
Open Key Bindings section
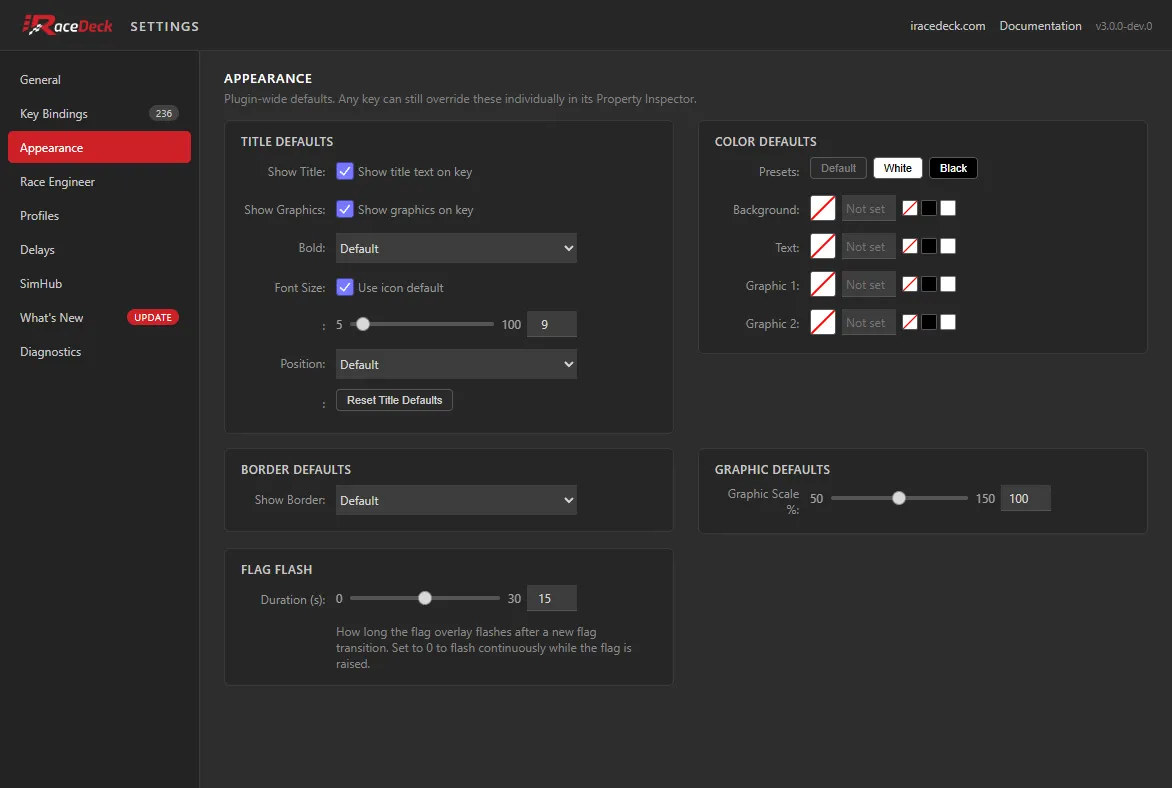99,114
